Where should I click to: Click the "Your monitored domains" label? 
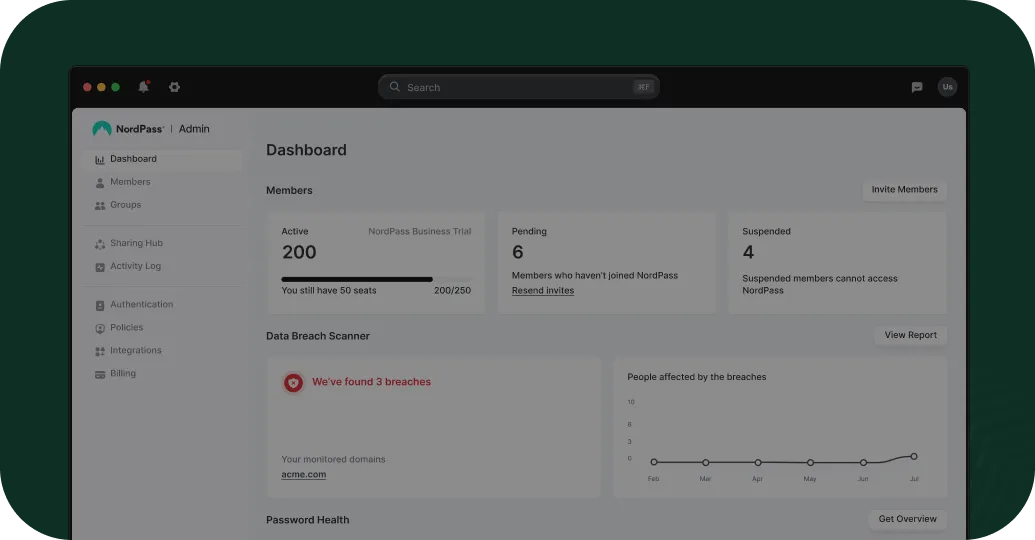[333, 459]
